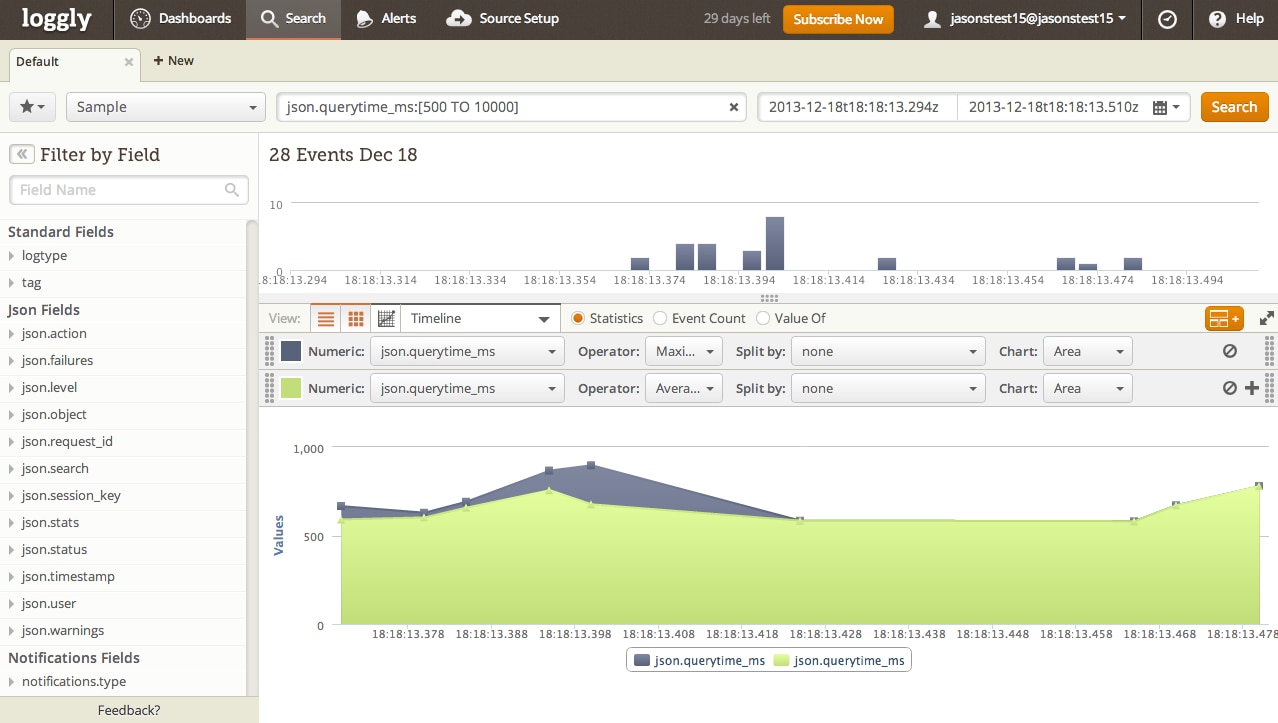Viewport: 1278px width, 723px height.
Task: Click the Subscribe Now button
Action: tap(838, 19)
